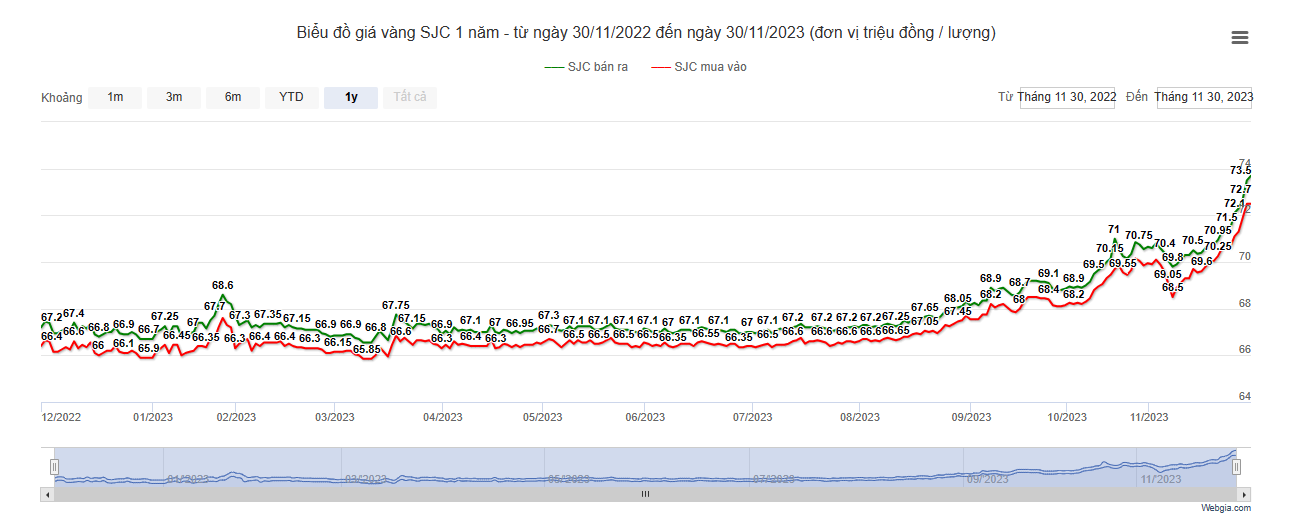This screenshot has width=1297, height=520.
Task: Click the 69.6 data label
Action: (1202, 261)
